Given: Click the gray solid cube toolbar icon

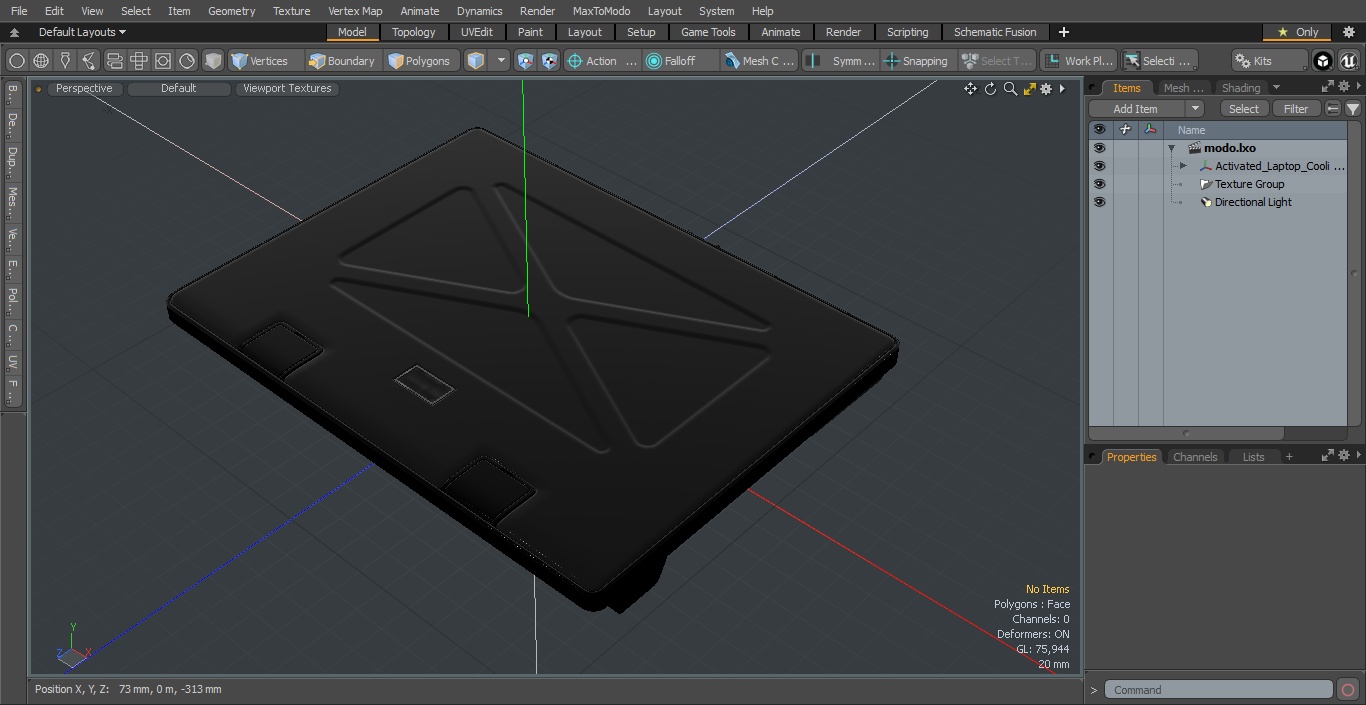Looking at the screenshot, I should tap(213, 61).
